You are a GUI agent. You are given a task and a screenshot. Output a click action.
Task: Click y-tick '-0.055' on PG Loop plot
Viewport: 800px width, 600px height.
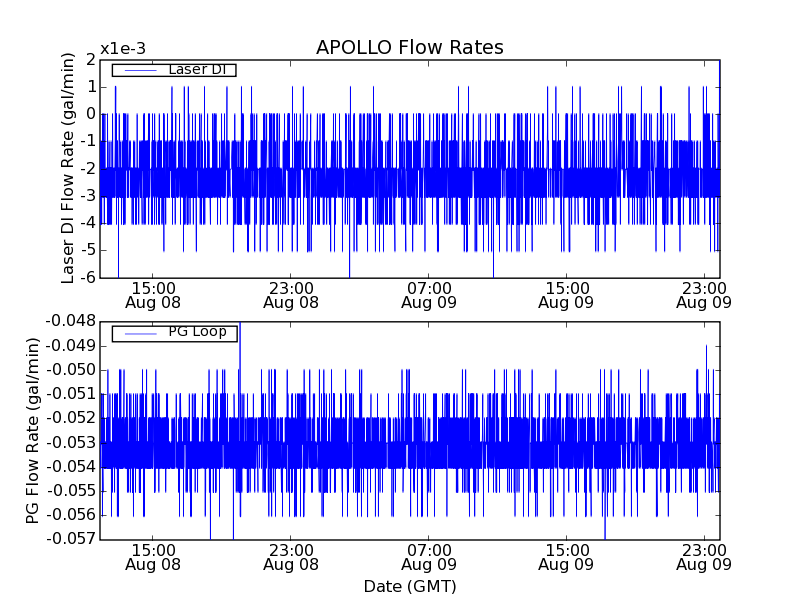click(x=71, y=491)
